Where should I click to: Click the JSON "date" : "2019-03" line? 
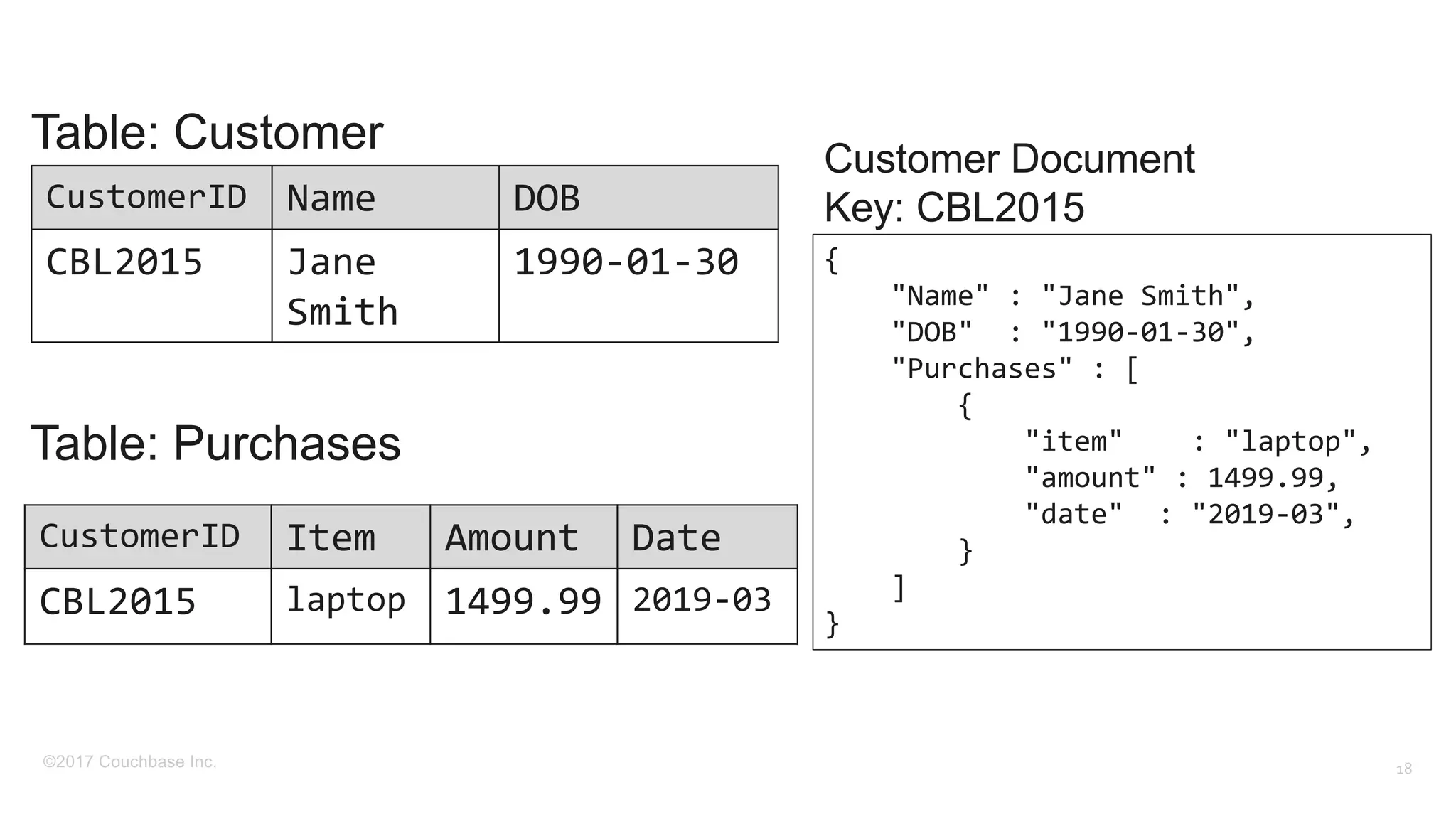pos(1190,514)
